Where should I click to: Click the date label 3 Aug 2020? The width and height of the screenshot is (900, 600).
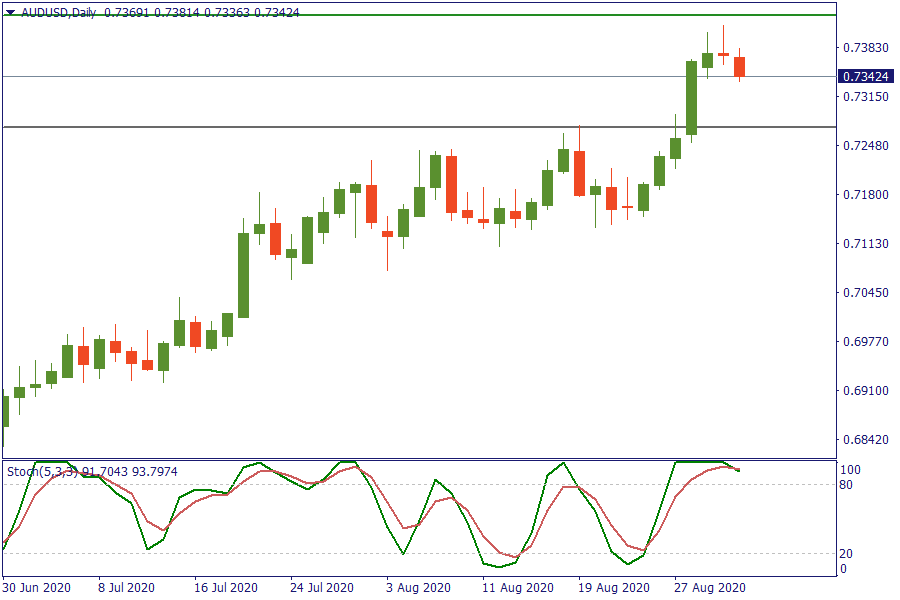point(418,588)
